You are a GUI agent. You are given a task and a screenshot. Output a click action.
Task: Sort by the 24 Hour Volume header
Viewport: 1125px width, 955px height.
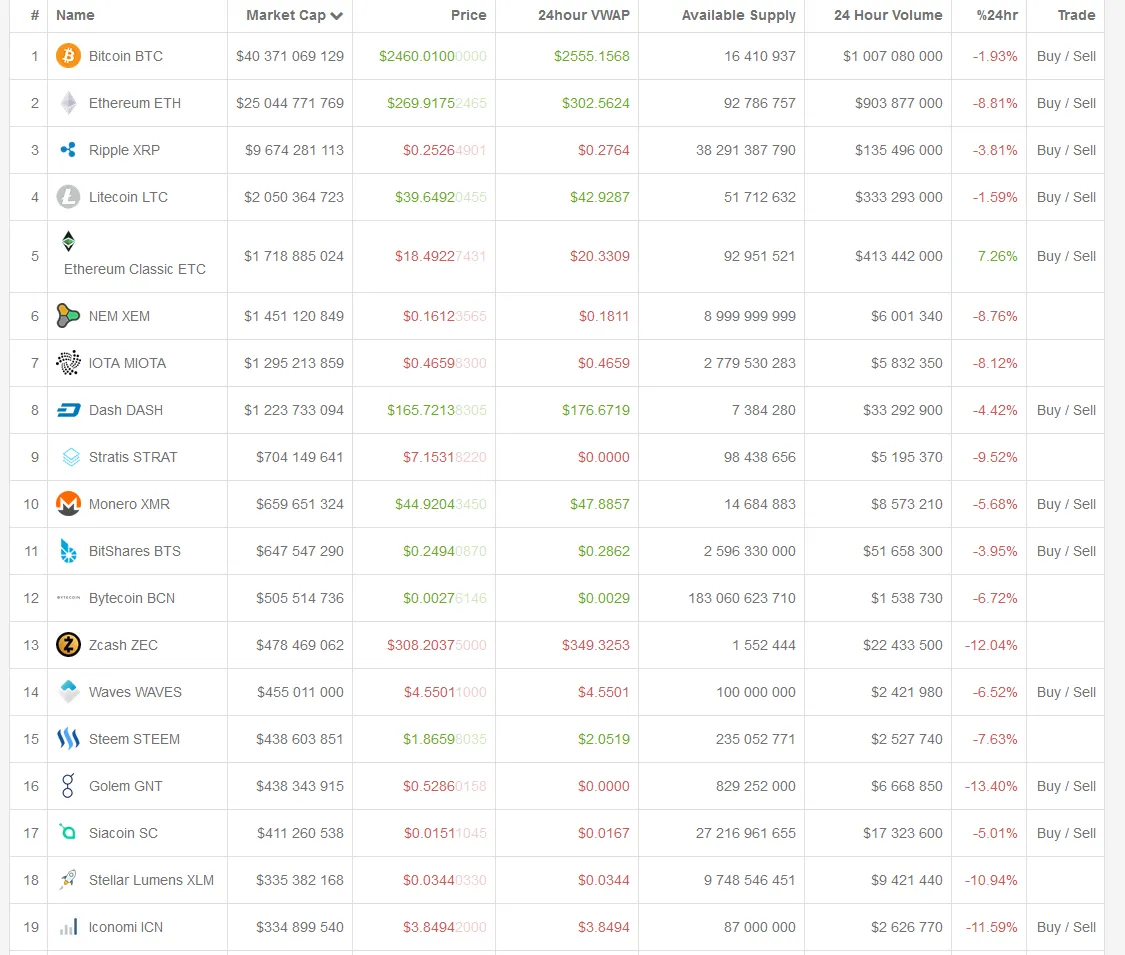(x=888, y=15)
